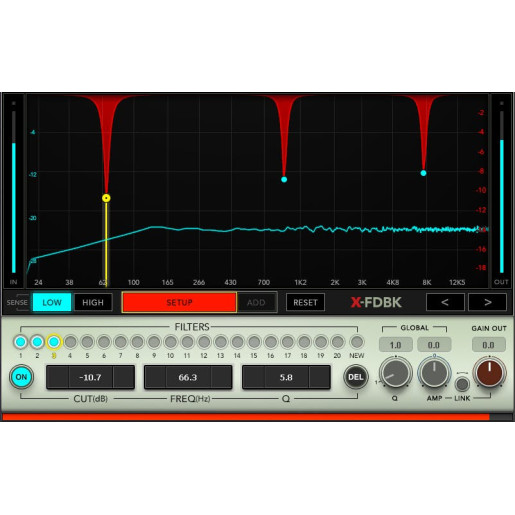Select filter slot 10
Screen dimensions: 515x515
tap(171, 342)
